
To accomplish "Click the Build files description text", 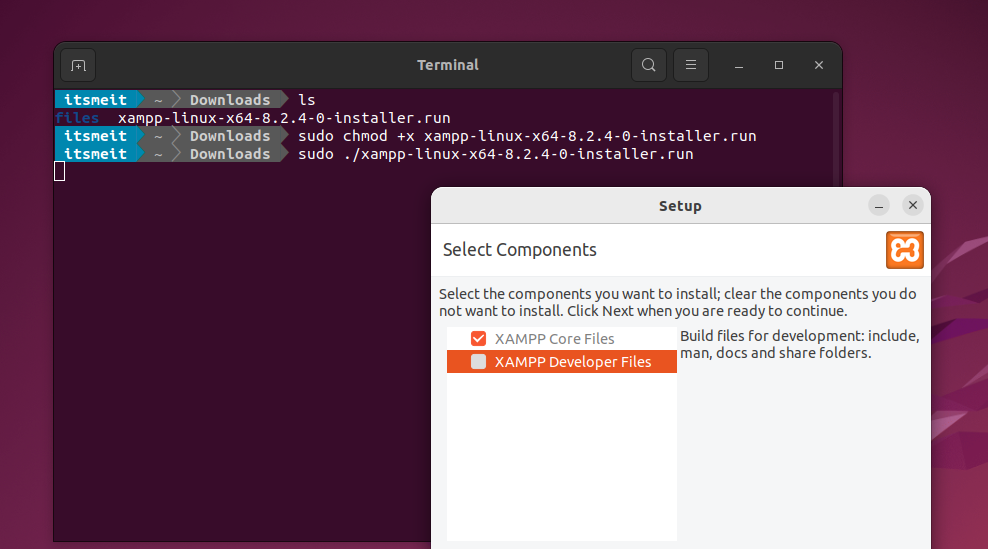I will click(x=798, y=344).
